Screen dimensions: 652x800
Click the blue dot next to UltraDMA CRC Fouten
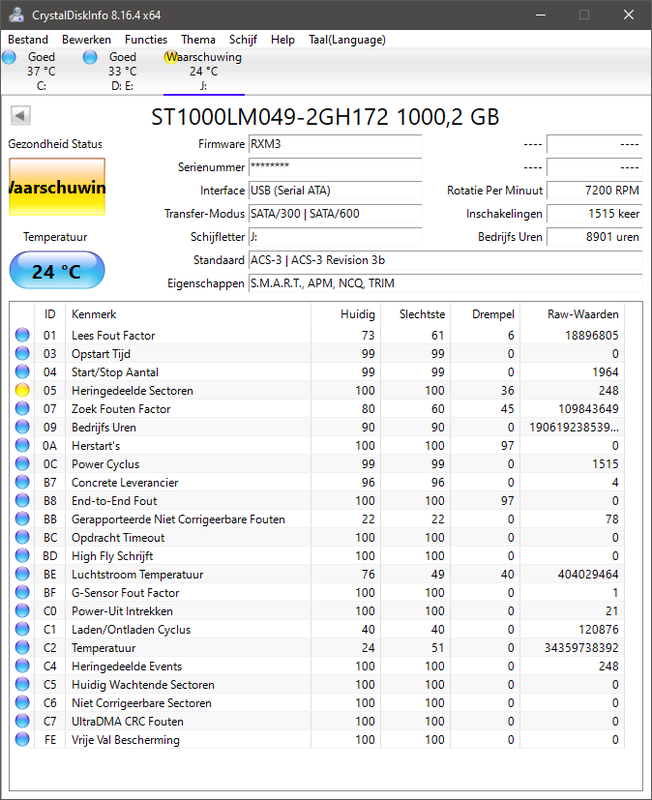coord(22,721)
